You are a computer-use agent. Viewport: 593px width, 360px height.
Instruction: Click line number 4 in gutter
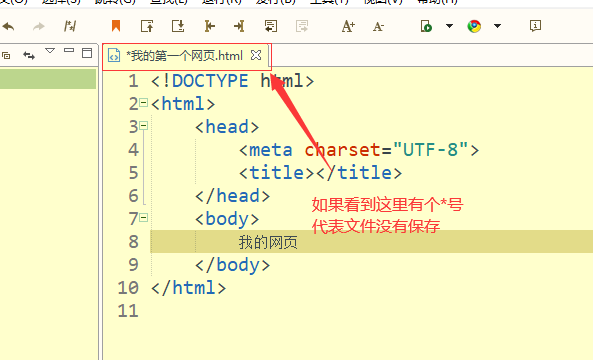(133, 150)
